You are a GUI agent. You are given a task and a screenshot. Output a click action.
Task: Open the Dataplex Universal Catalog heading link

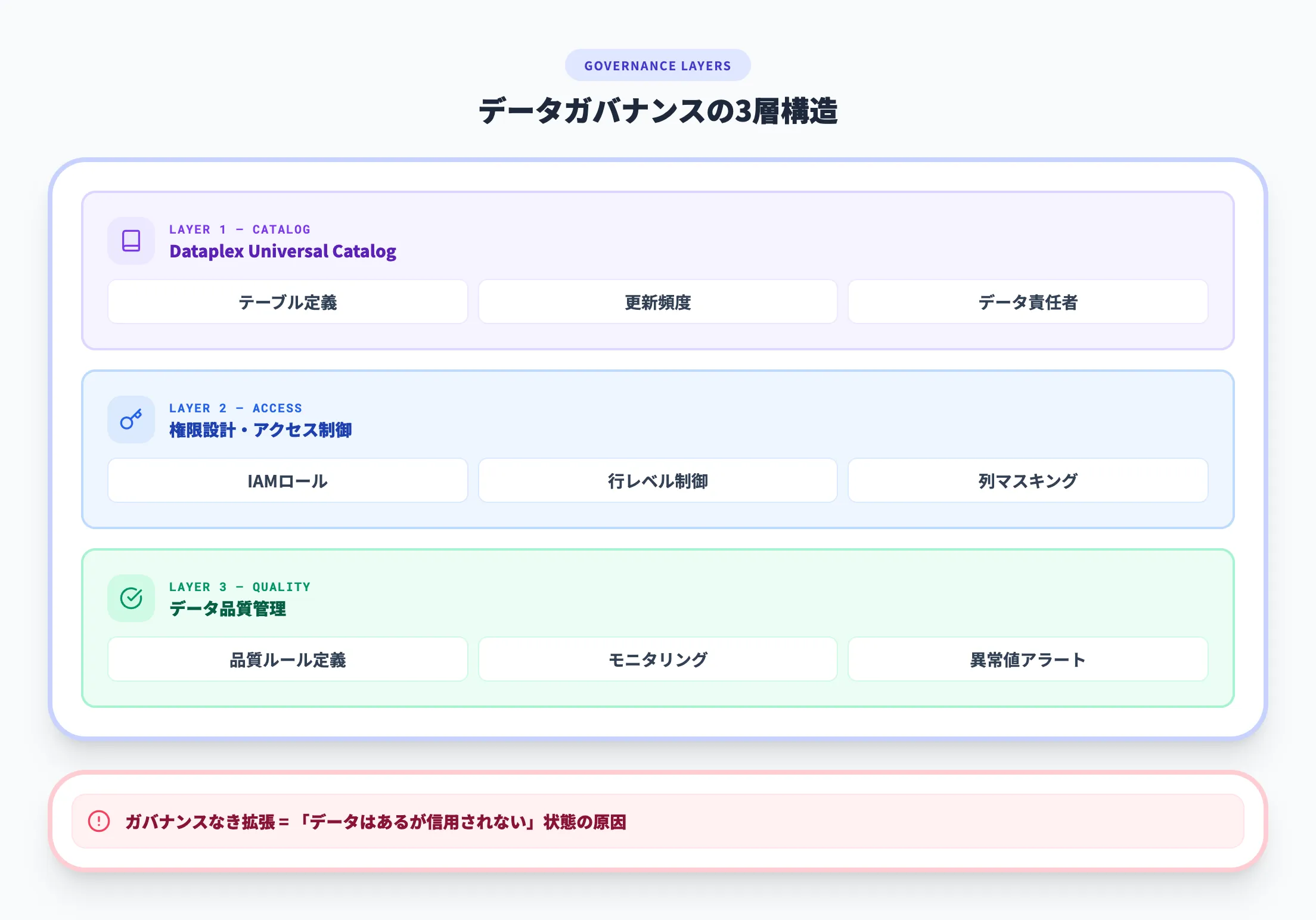[x=283, y=251]
